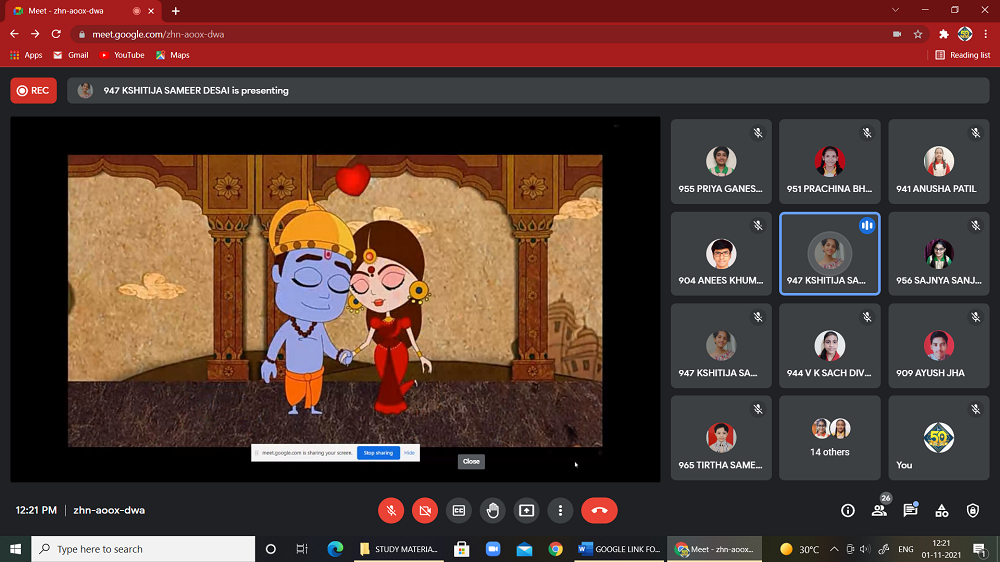Toggle closed captions on
This screenshot has height=562, width=1000.
459,510
